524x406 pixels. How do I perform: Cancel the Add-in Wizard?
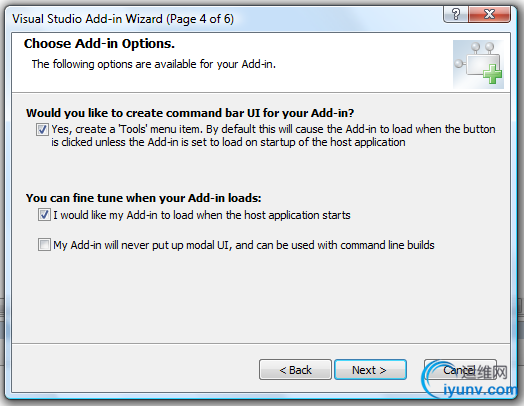[460, 370]
